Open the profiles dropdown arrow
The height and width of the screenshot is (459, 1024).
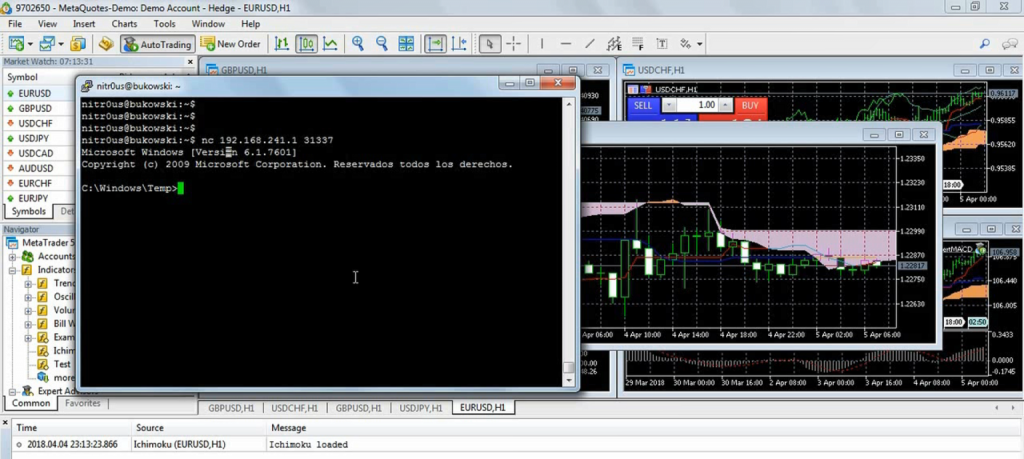pos(61,44)
